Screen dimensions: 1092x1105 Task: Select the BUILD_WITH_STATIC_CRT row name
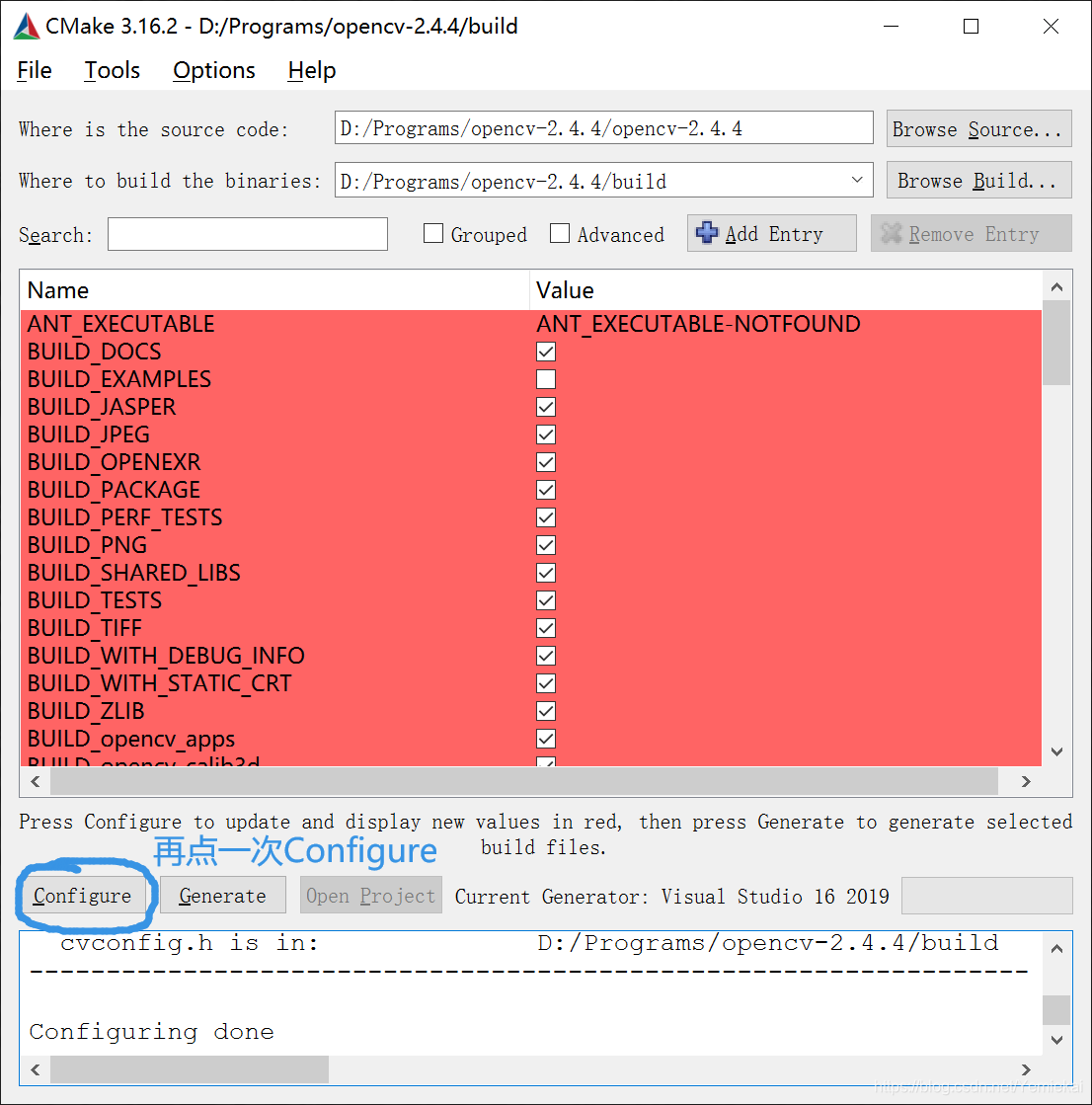pos(159,683)
